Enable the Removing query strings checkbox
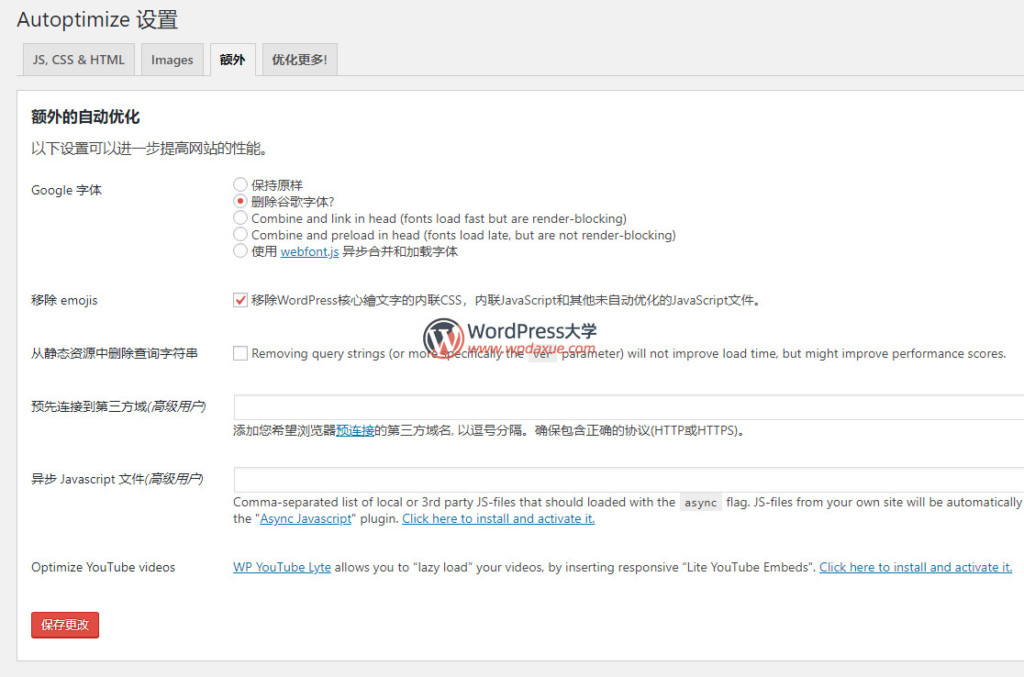Image resolution: width=1024 pixels, height=677 pixels. pyautogui.click(x=240, y=353)
